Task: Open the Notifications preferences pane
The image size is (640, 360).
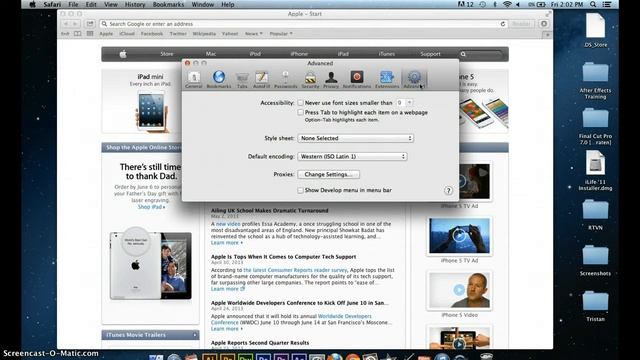Action: 357,80
